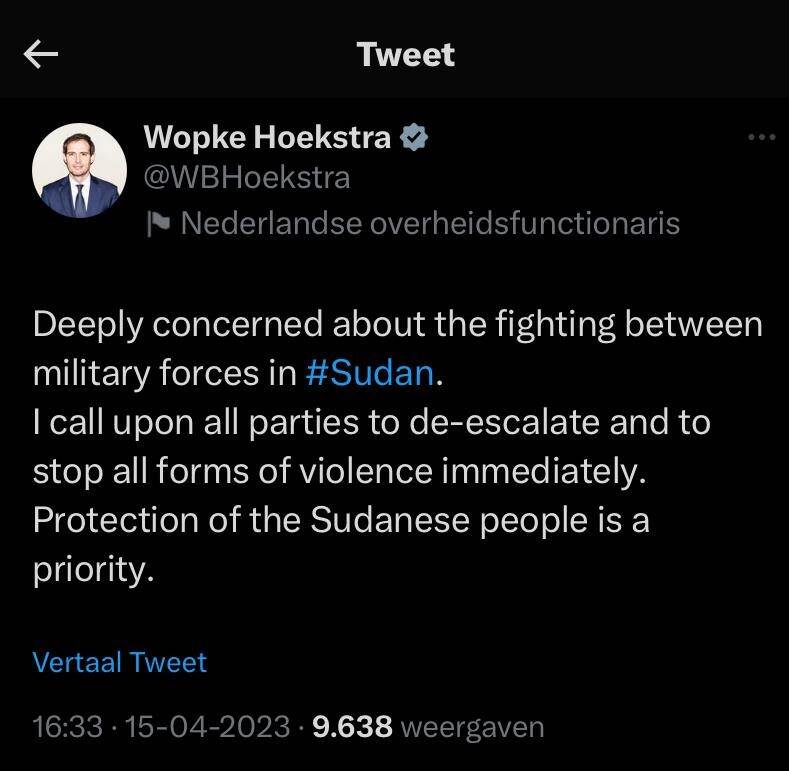789x771 pixels.
Task: Click the 16:33 timestamp
Action: [67, 727]
